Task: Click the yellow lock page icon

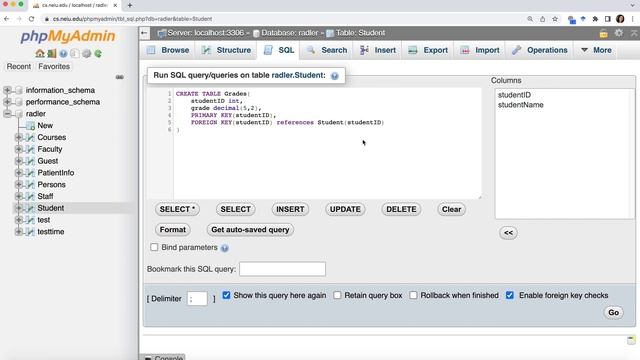Action: point(604,33)
